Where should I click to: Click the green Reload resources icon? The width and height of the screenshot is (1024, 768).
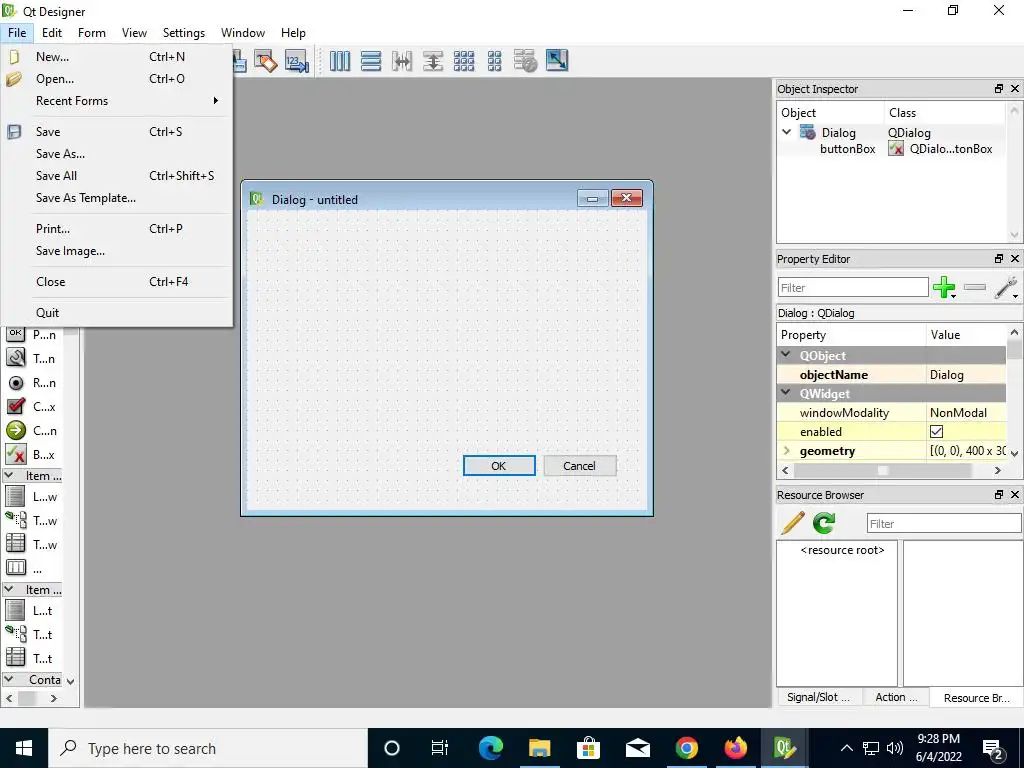pyautogui.click(x=824, y=523)
